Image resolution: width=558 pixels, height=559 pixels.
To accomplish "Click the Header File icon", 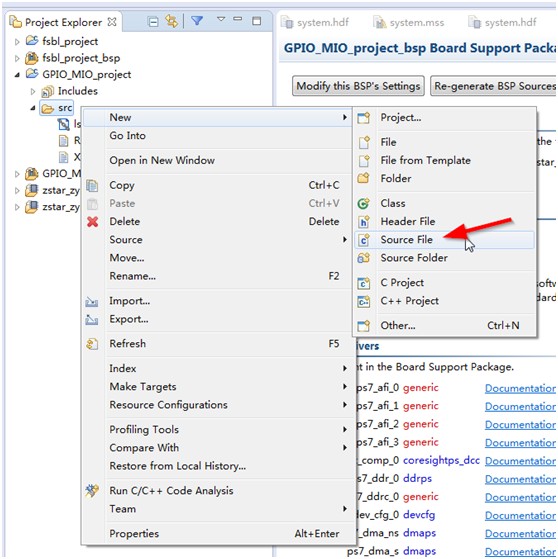I will click(x=364, y=222).
